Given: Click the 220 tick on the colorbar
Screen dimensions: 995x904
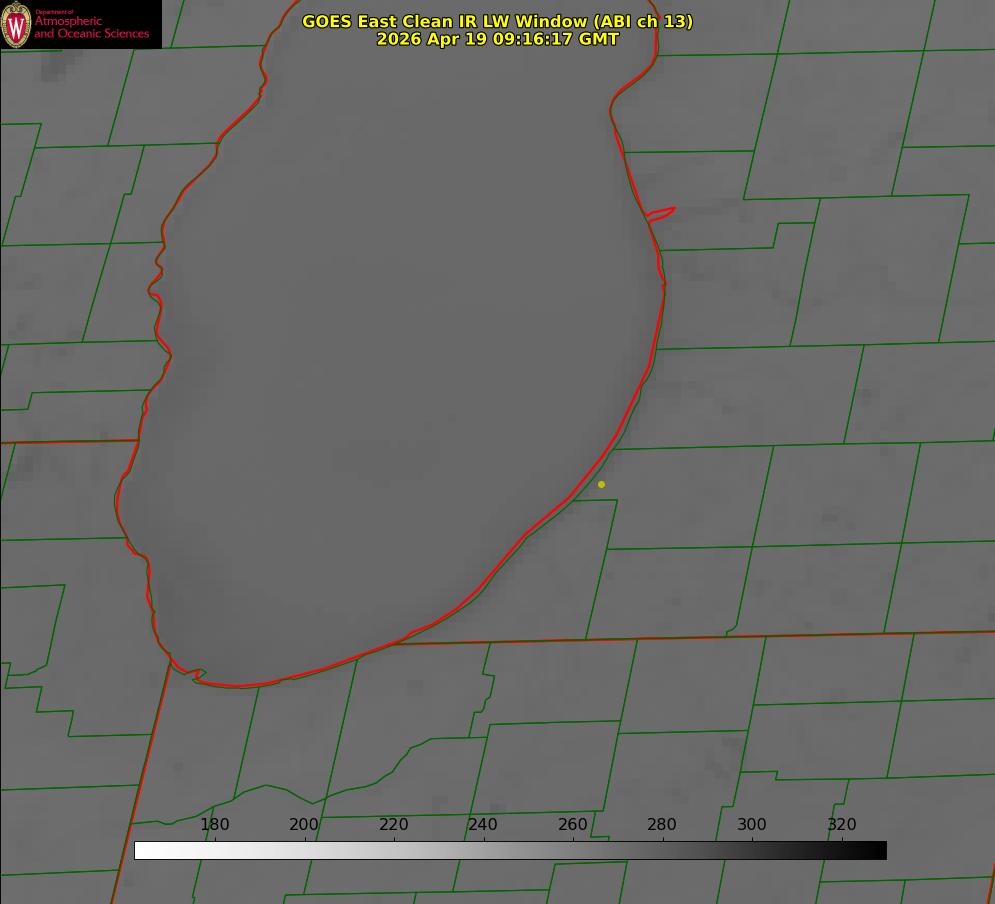Looking at the screenshot, I should coord(393,824).
